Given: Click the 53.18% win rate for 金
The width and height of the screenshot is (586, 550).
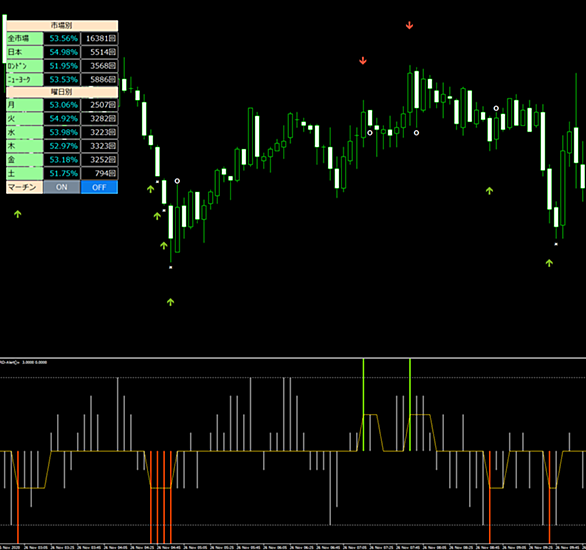Looking at the screenshot, I should tap(62, 160).
